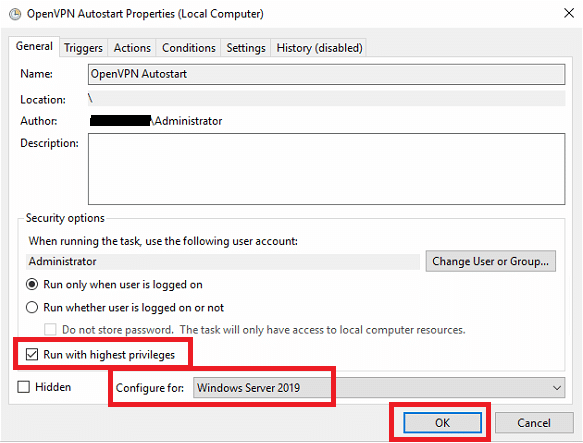583x443 pixels.
Task: Uncheck Run with highest privileges
Action: 32,354
